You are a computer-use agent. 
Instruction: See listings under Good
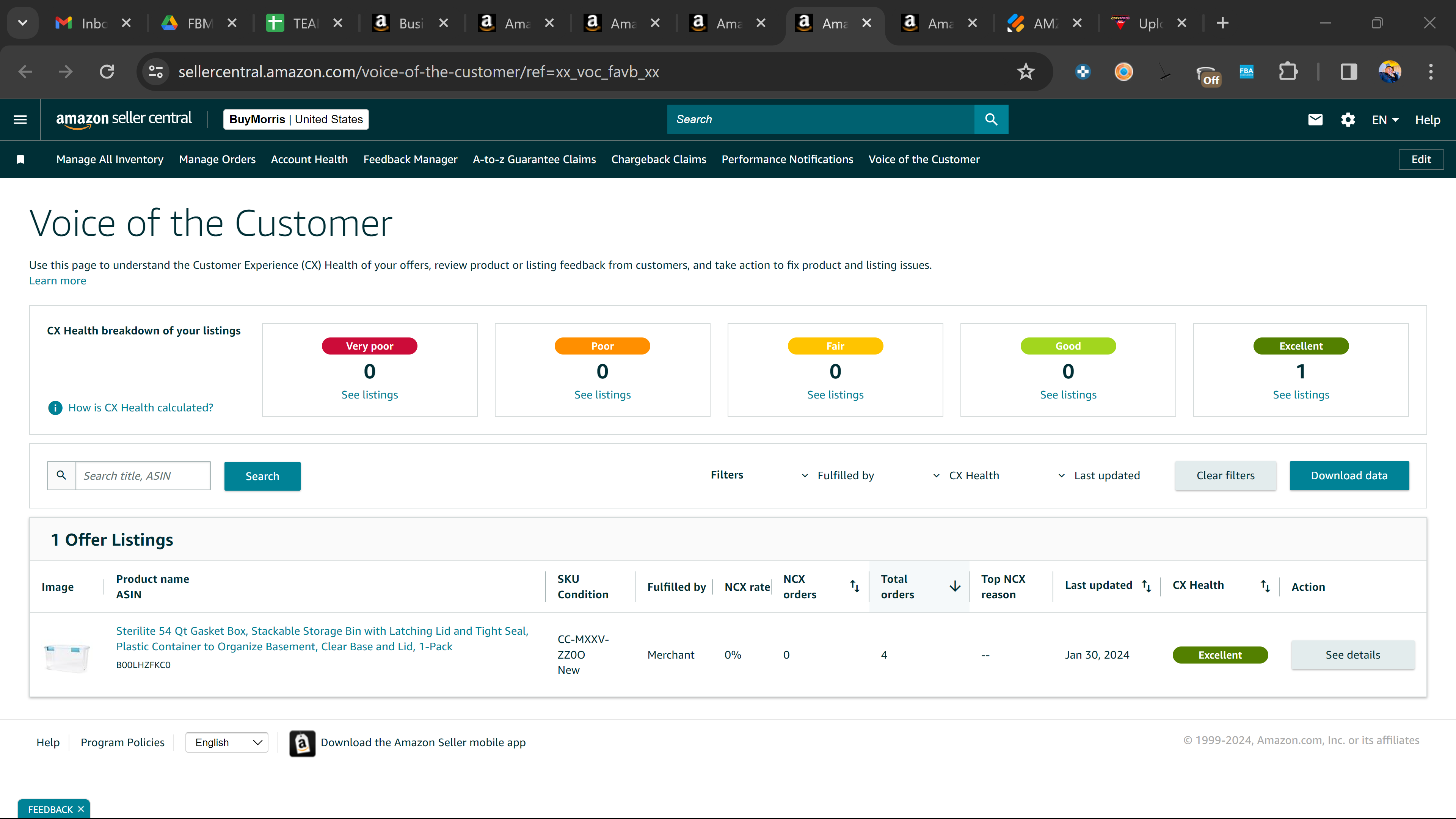point(1068,394)
